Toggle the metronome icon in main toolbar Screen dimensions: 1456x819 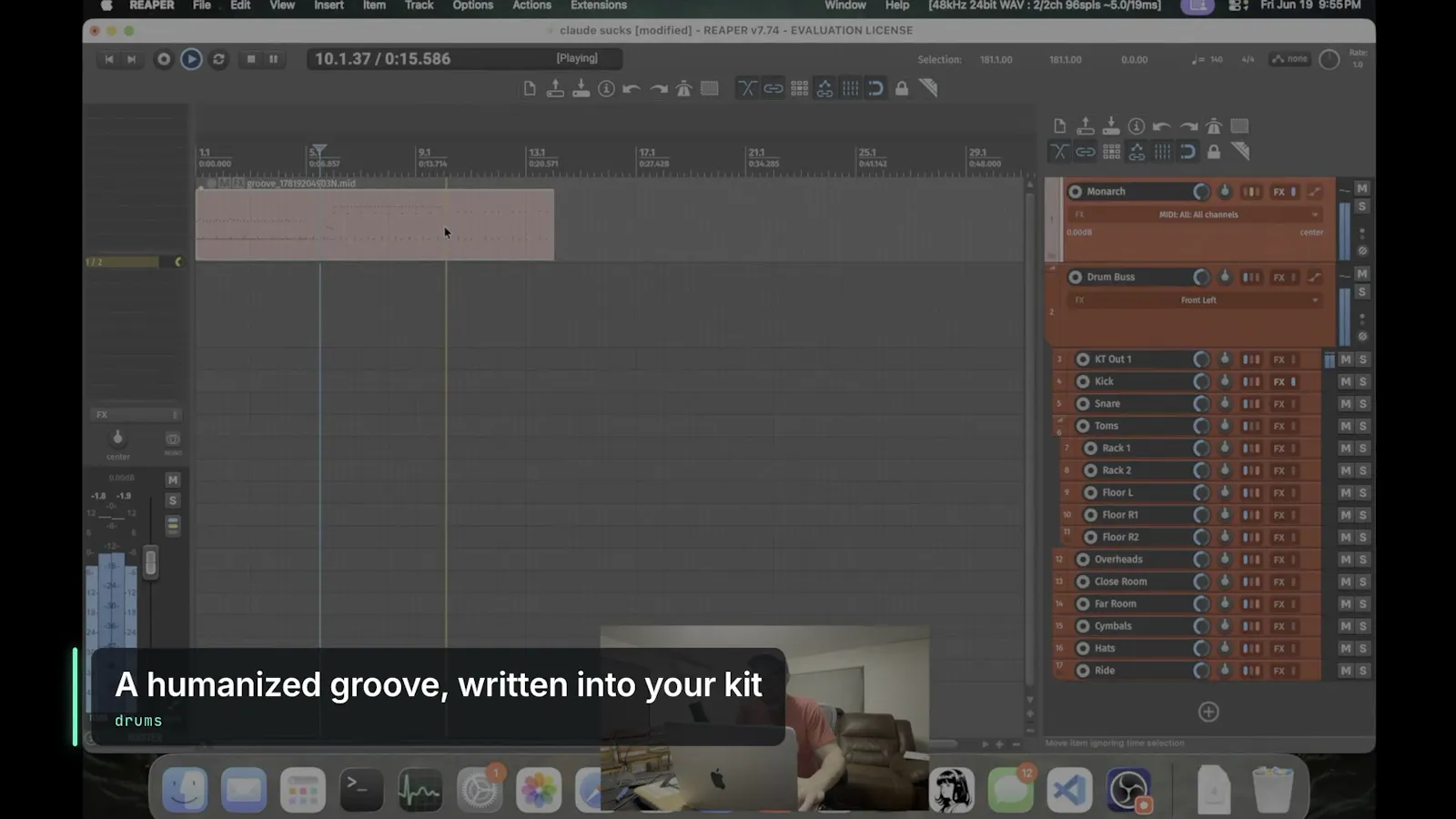pyautogui.click(x=683, y=88)
